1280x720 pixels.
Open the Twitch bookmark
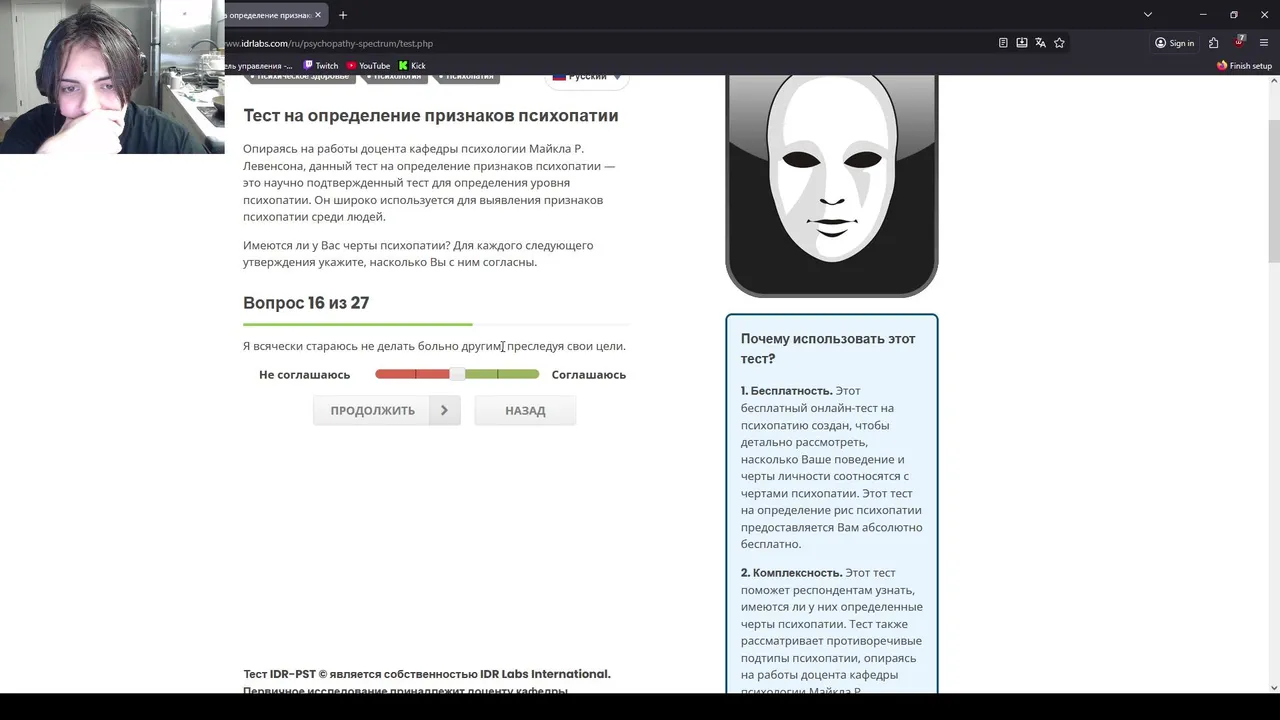(321, 66)
